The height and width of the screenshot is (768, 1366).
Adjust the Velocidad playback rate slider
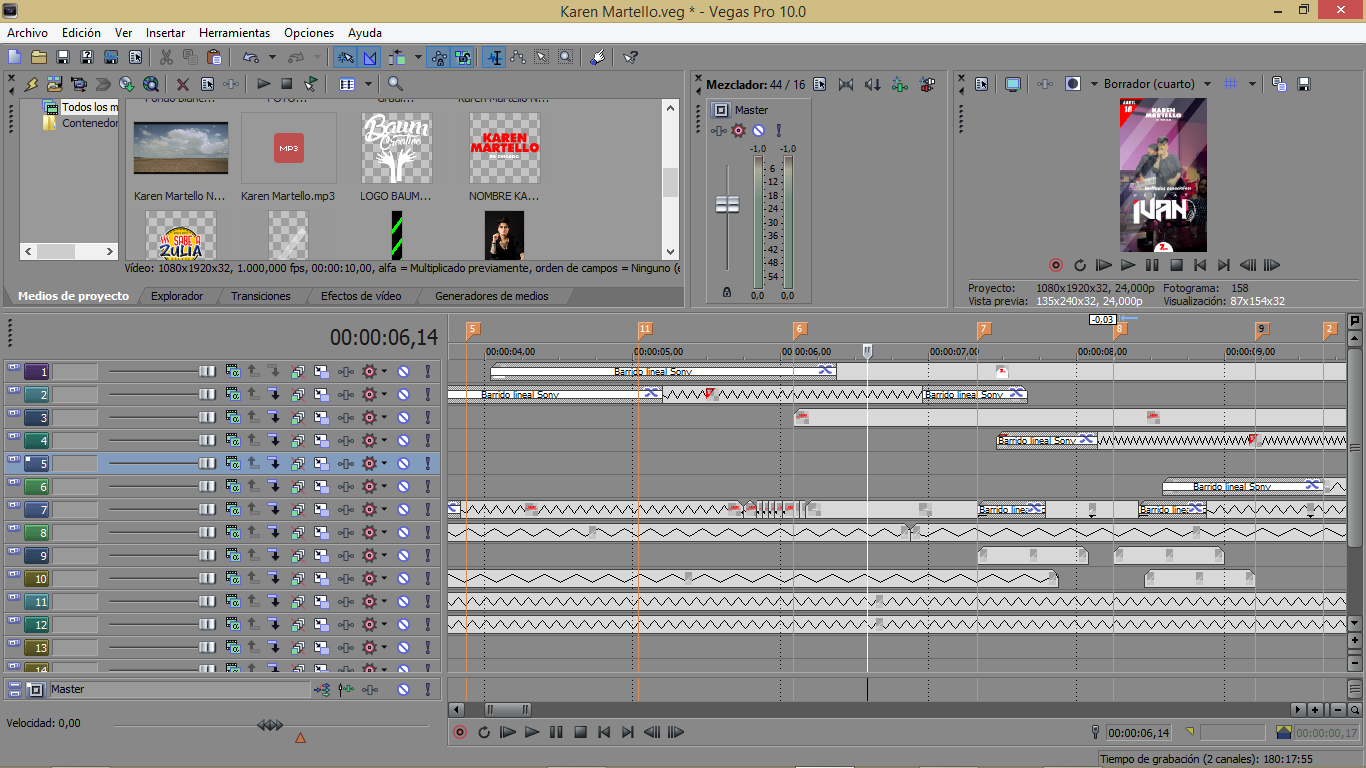click(x=270, y=724)
